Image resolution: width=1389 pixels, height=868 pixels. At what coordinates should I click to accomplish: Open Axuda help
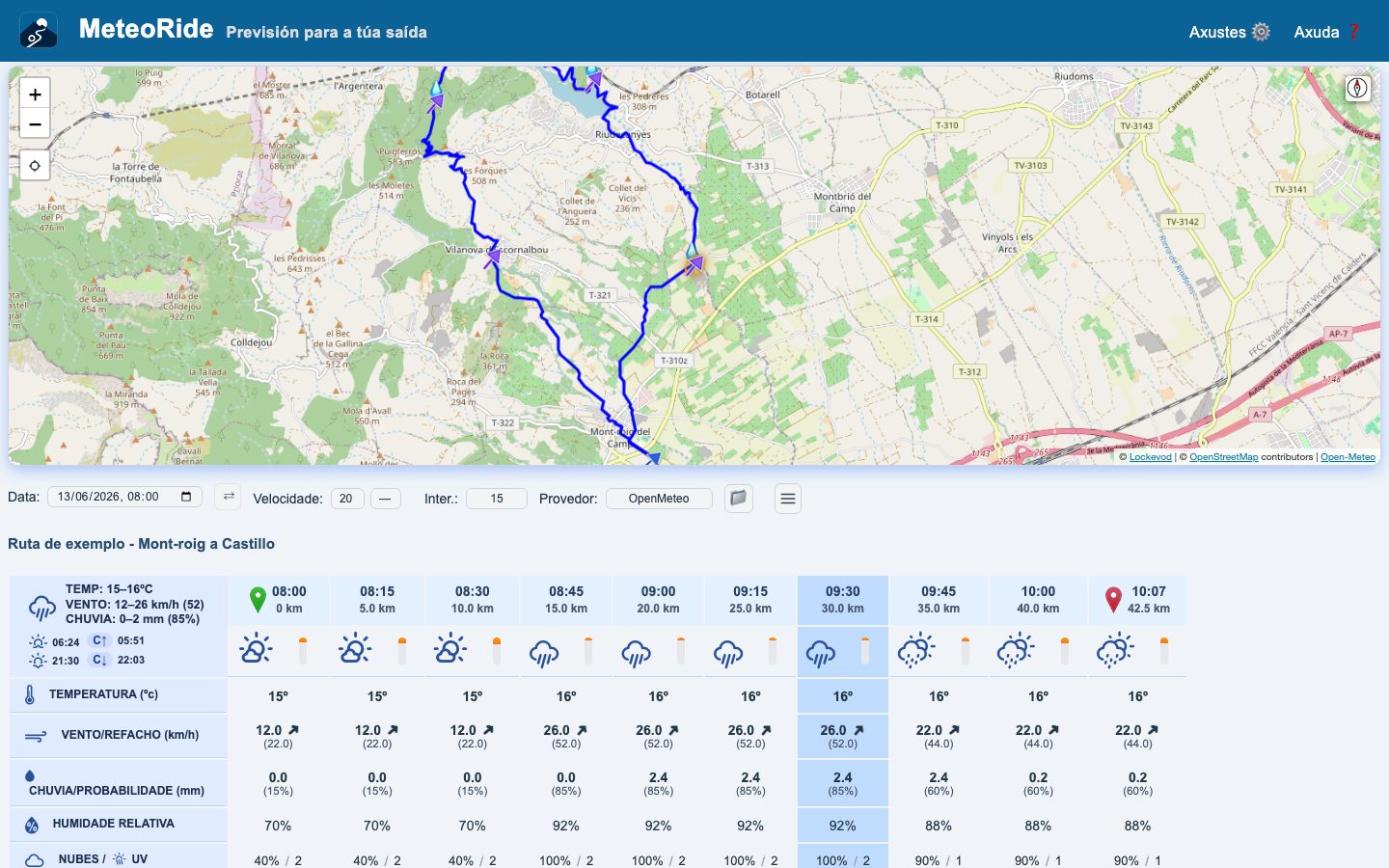pyautogui.click(x=1326, y=32)
